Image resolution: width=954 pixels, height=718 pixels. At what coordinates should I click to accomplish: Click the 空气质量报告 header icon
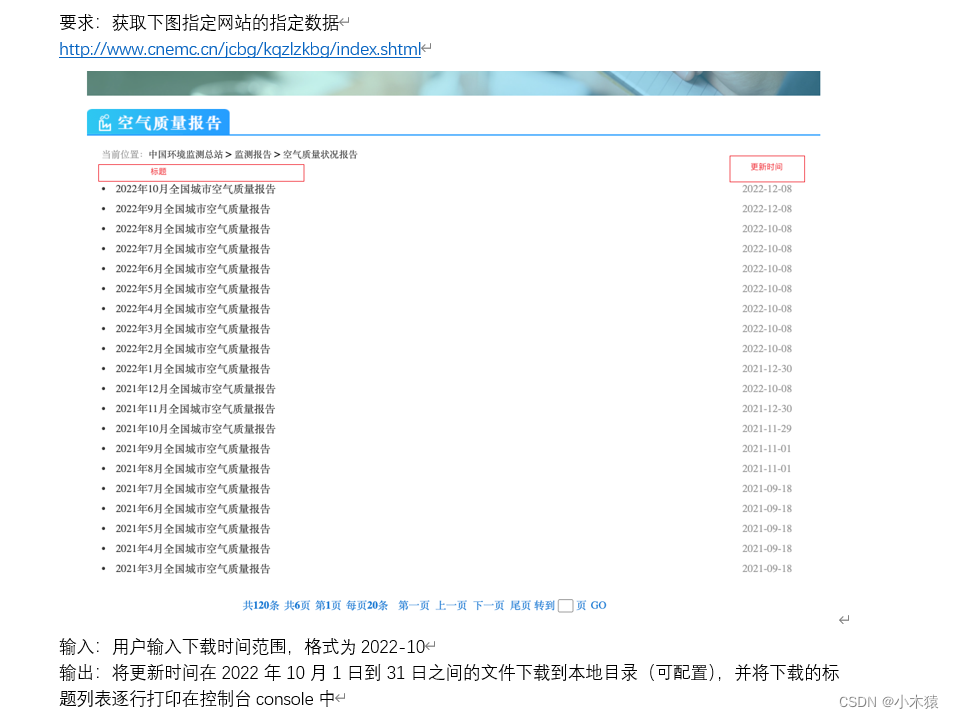click(x=104, y=120)
